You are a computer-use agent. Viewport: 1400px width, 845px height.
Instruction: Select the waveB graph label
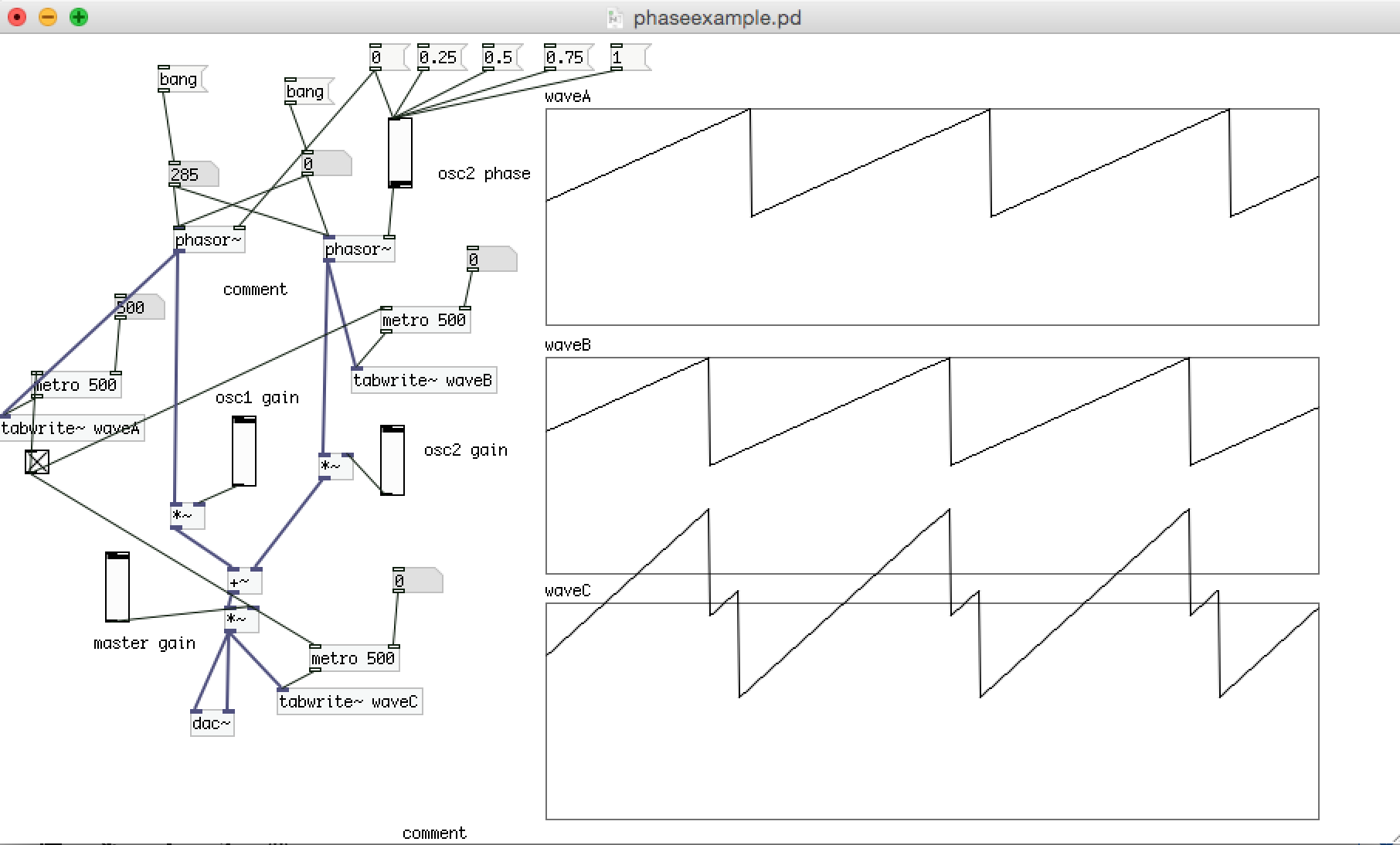(x=566, y=345)
